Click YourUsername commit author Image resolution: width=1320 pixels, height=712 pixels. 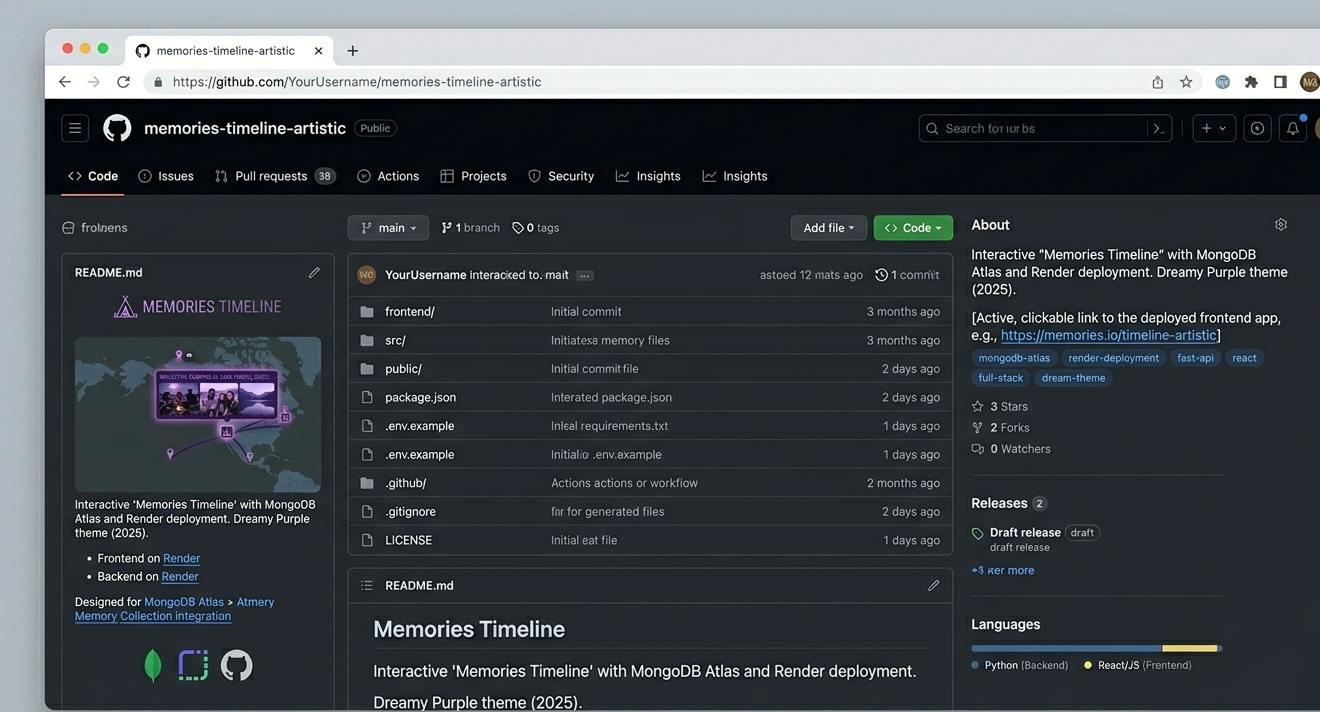pos(425,275)
